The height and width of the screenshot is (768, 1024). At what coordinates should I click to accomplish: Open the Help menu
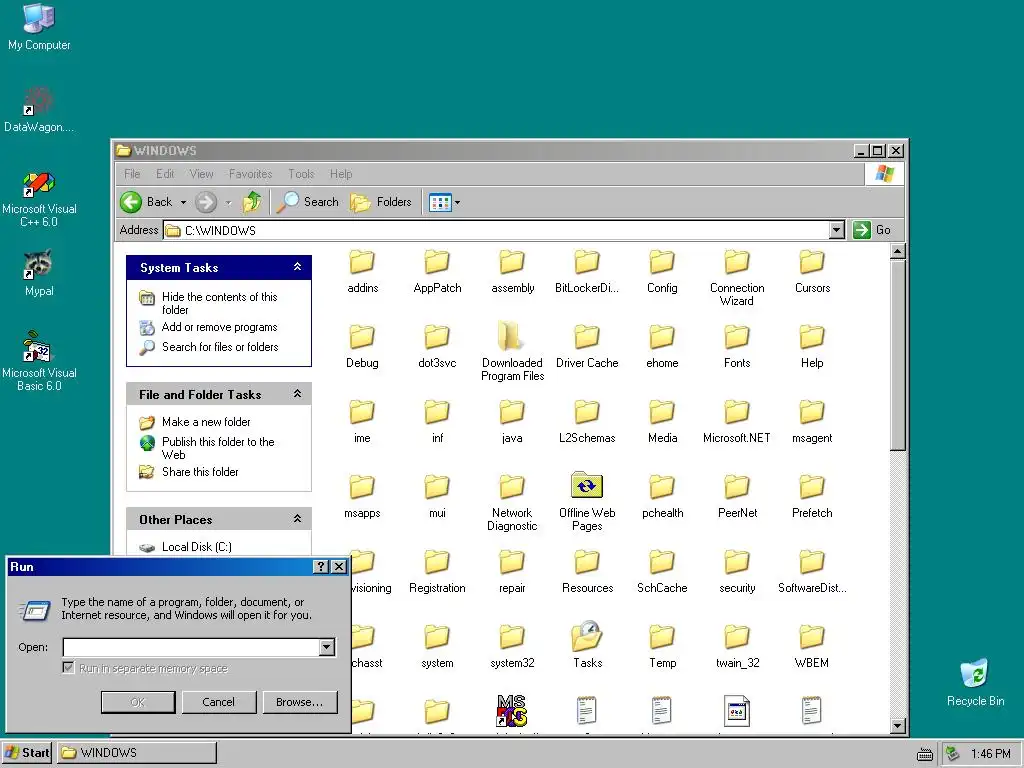pyautogui.click(x=341, y=174)
